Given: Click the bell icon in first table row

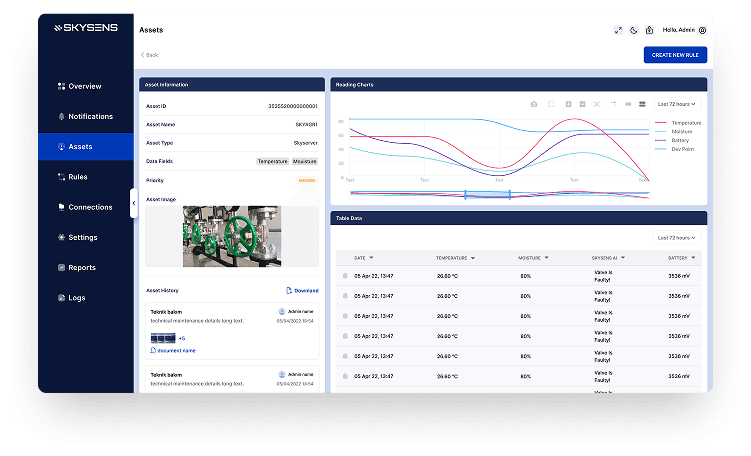Looking at the screenshot, I should 345,276.
